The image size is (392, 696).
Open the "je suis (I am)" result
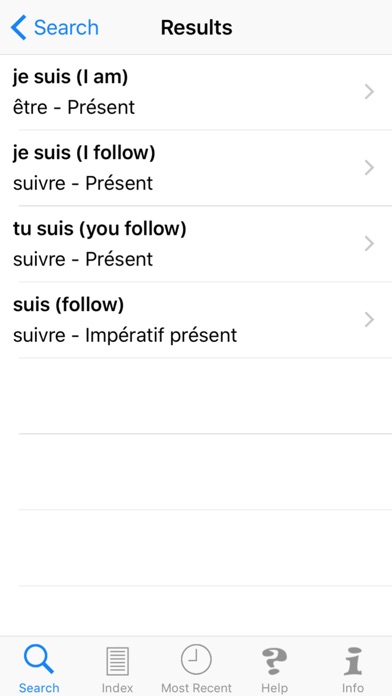(x=196, y=92)
